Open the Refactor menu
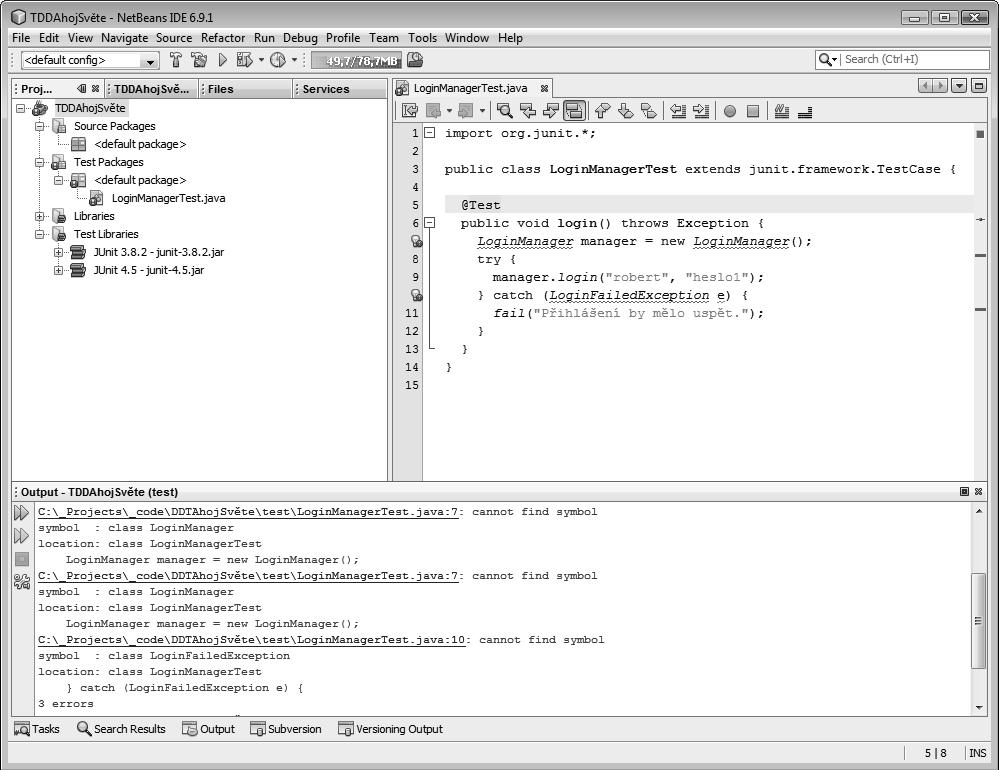Image resolution: width=999 pixels, height=770 pixels. tap(223, 38)
